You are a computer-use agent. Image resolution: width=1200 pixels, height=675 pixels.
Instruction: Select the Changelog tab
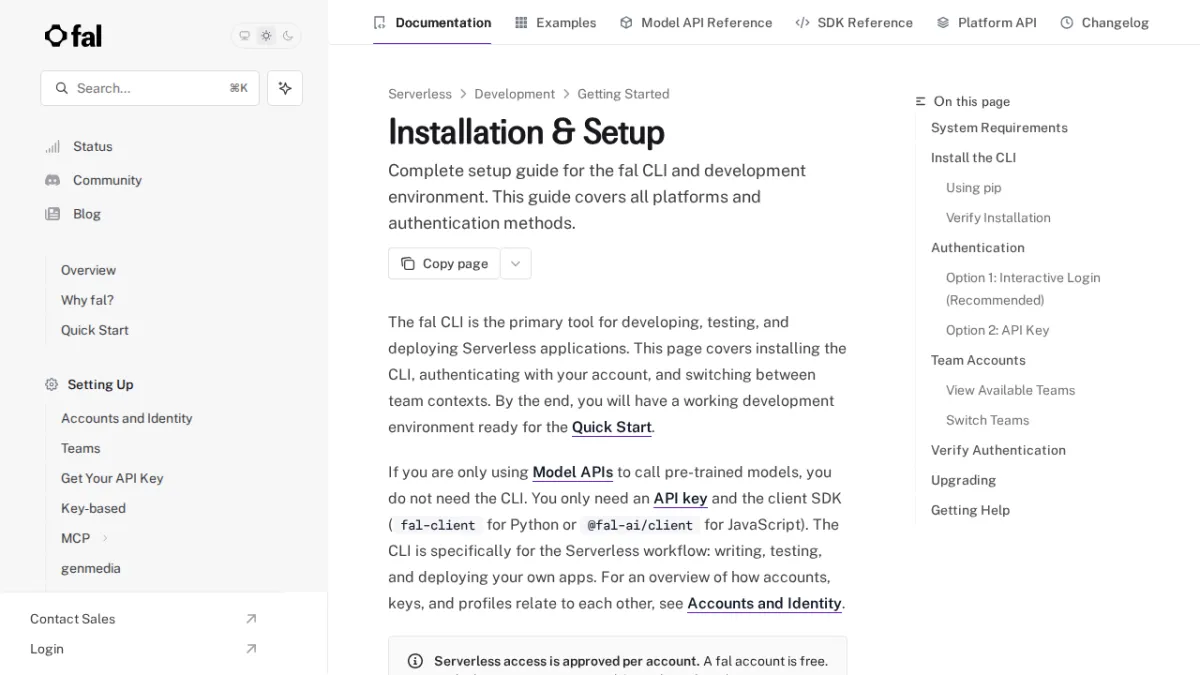(1105, 22)
